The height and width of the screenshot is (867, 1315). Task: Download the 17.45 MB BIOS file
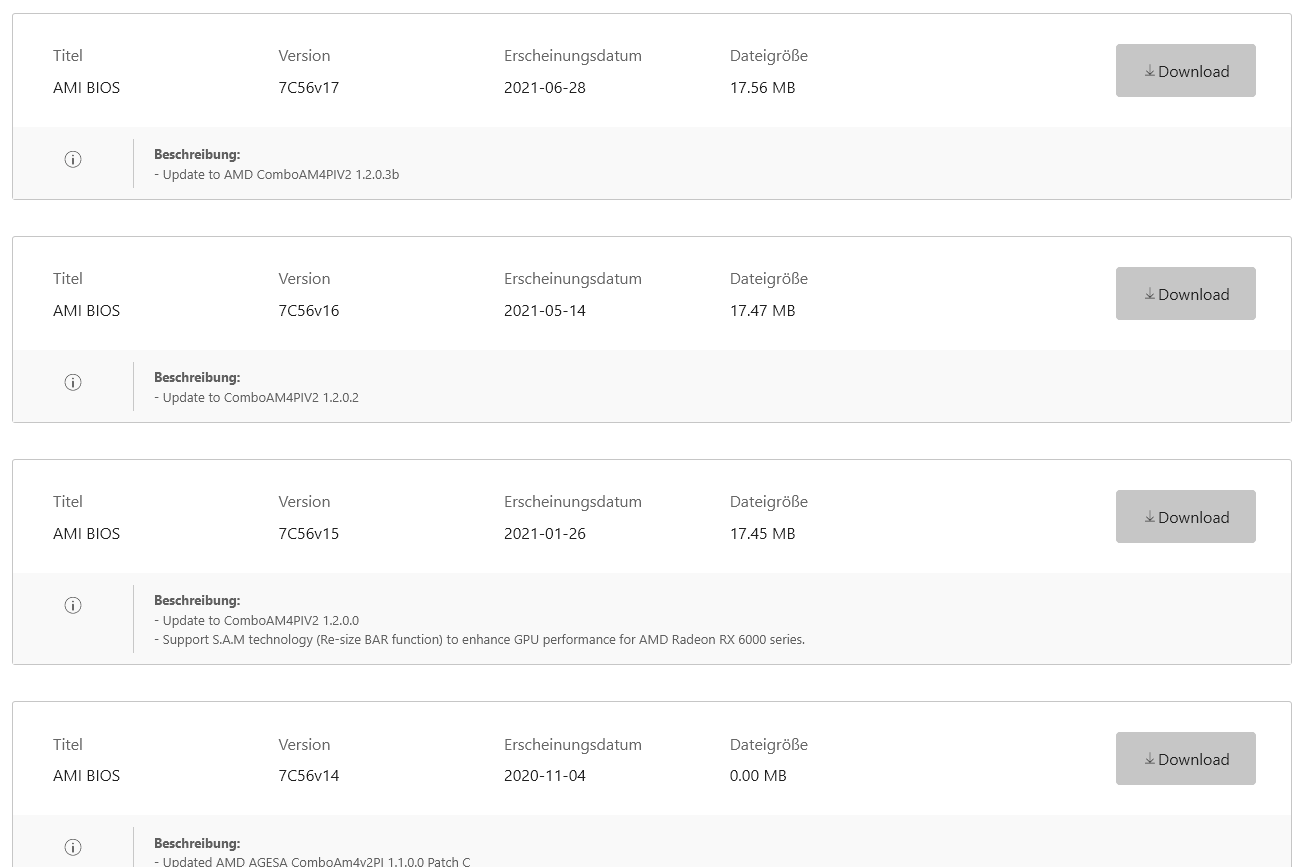click(1185, 517)
